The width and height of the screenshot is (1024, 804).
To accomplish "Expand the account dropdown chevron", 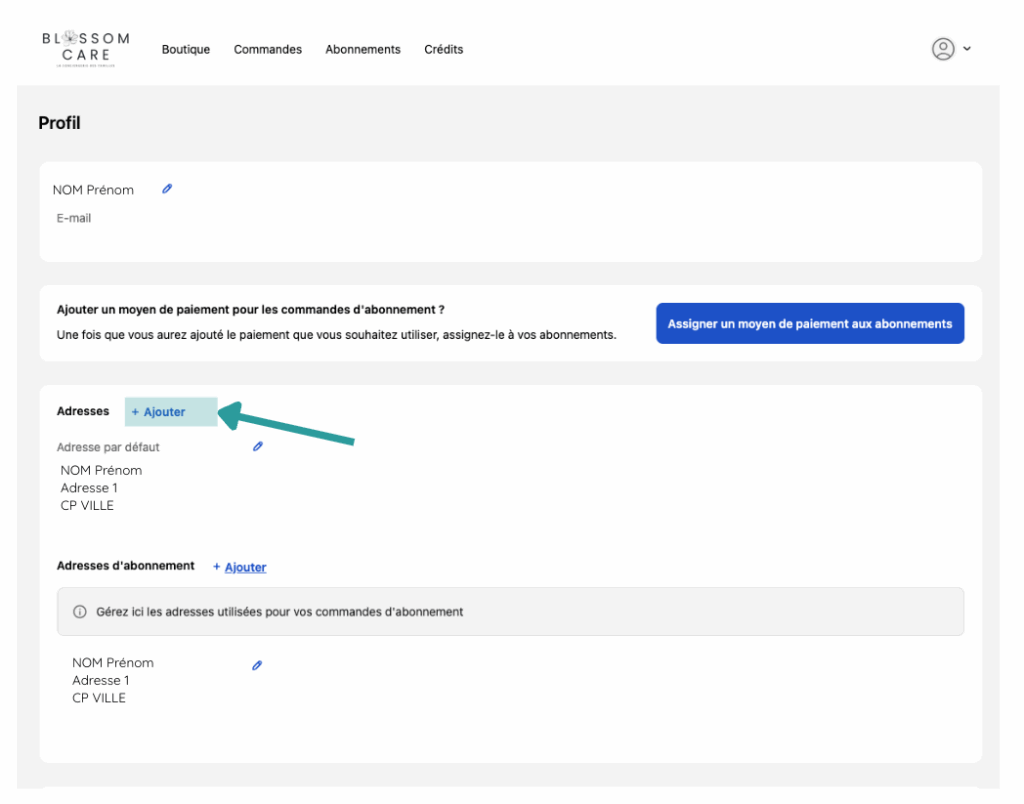I will point(967,49).
